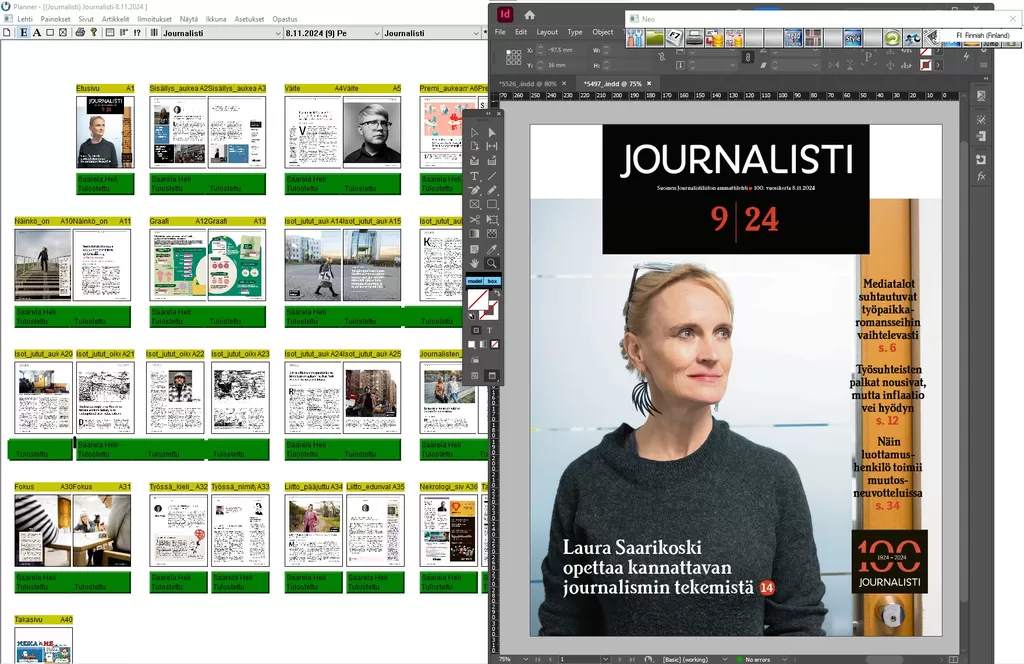The height and width of the screenshot is (664, 1024).
Task: Open the first Journalisti dropdown in Planner
Action: [222, 33]
